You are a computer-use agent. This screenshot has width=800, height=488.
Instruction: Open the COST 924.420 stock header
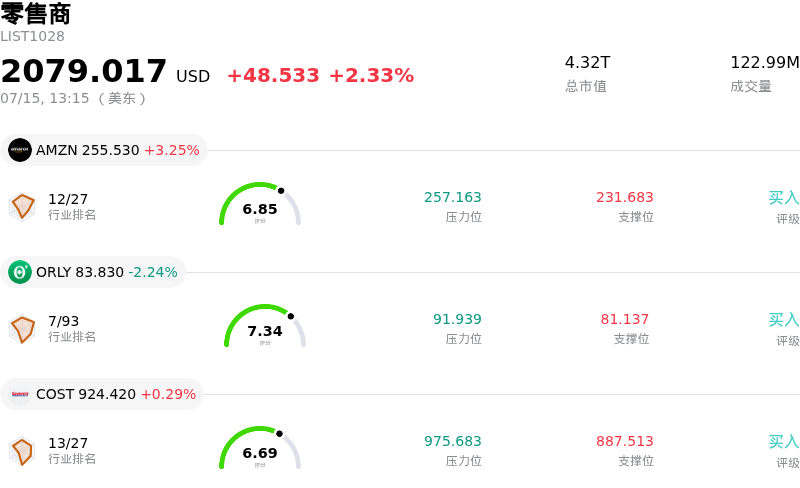coord(102,394)
